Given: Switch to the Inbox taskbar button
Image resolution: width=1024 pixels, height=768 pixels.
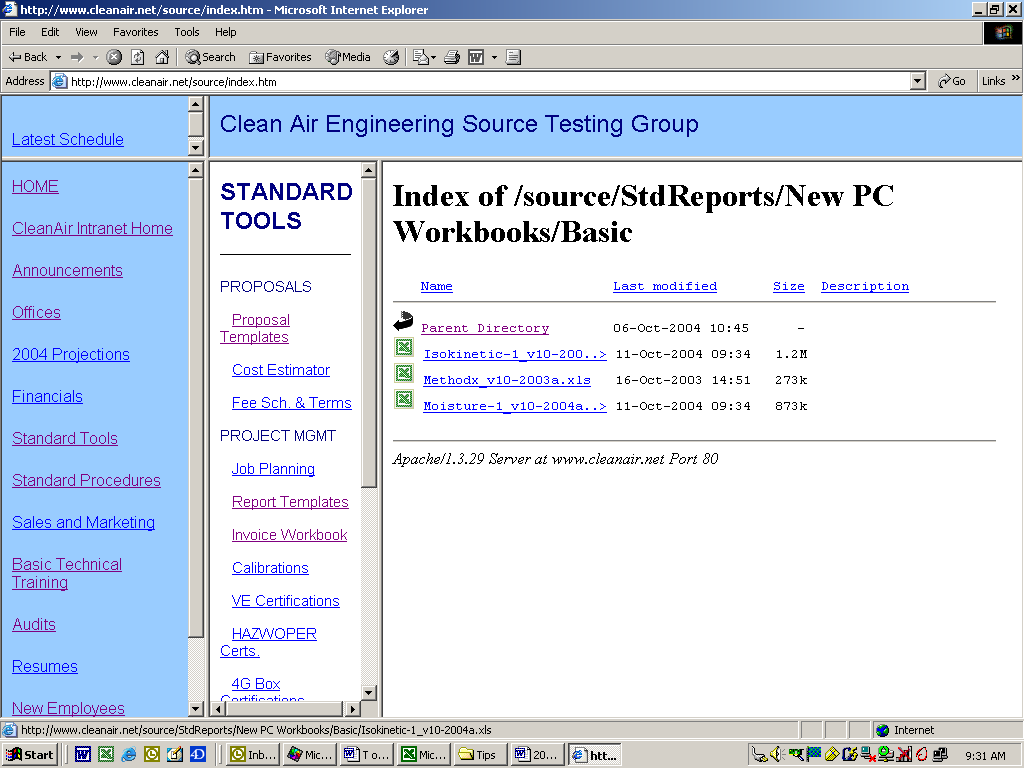Looking at the screenshot, I should click(x=253, y=755).
